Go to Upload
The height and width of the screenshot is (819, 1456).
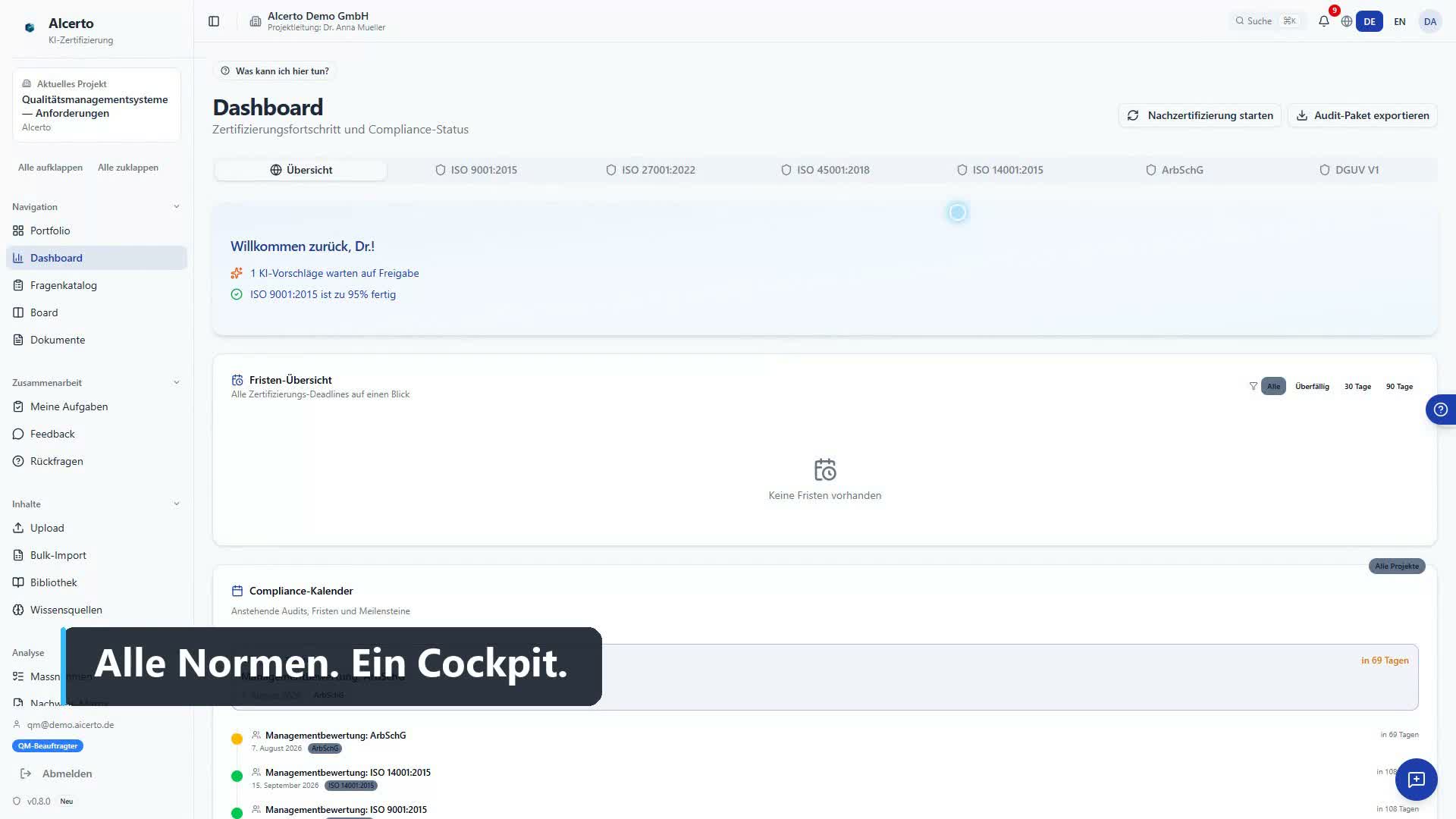coord(96,528)
